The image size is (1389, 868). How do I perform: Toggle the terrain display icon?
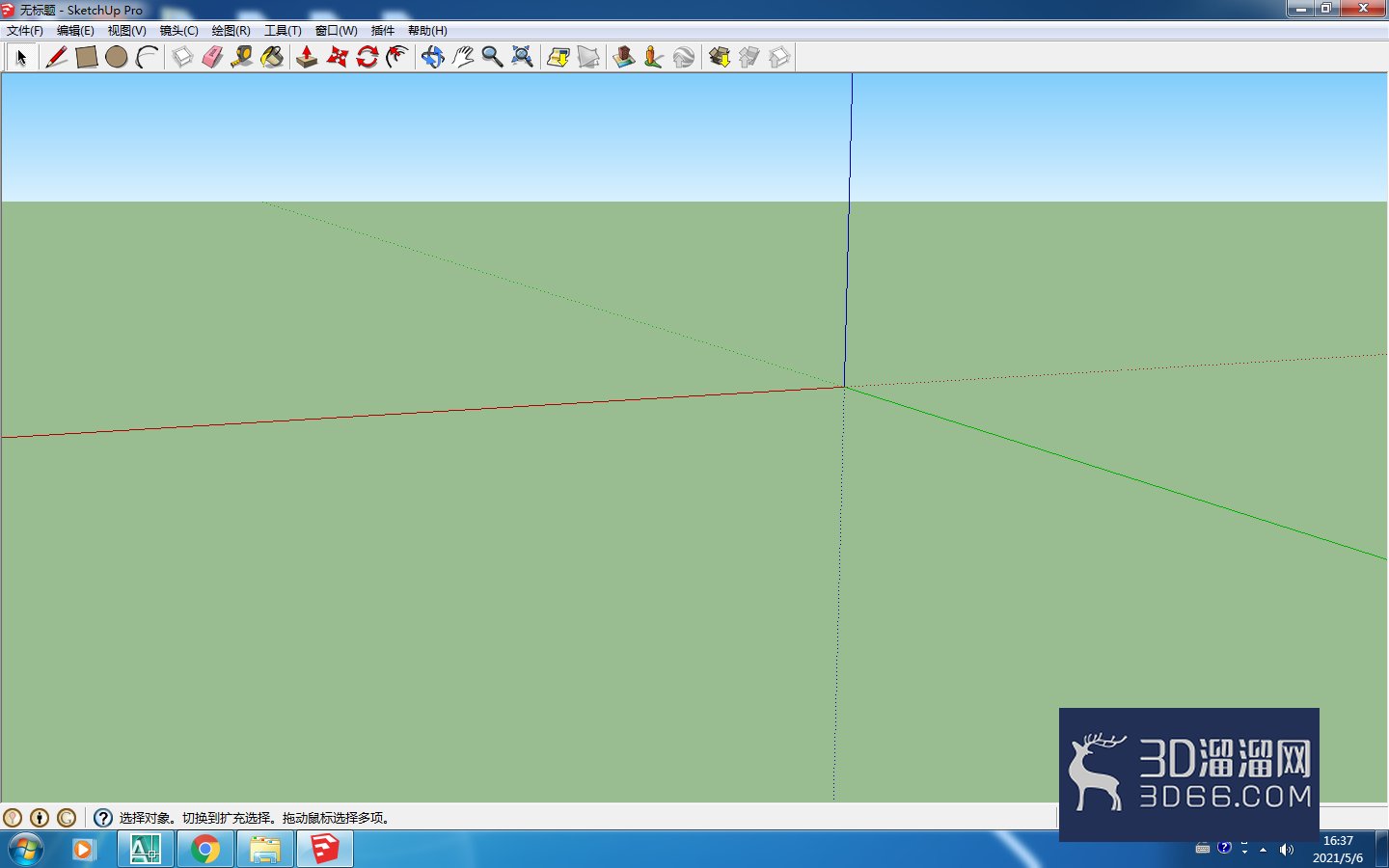587,57
